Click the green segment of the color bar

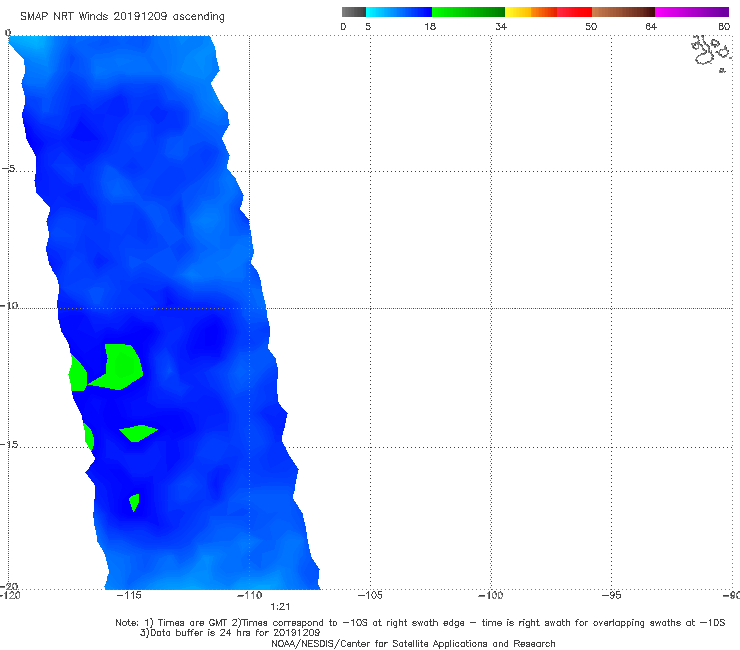click(468, 12)
